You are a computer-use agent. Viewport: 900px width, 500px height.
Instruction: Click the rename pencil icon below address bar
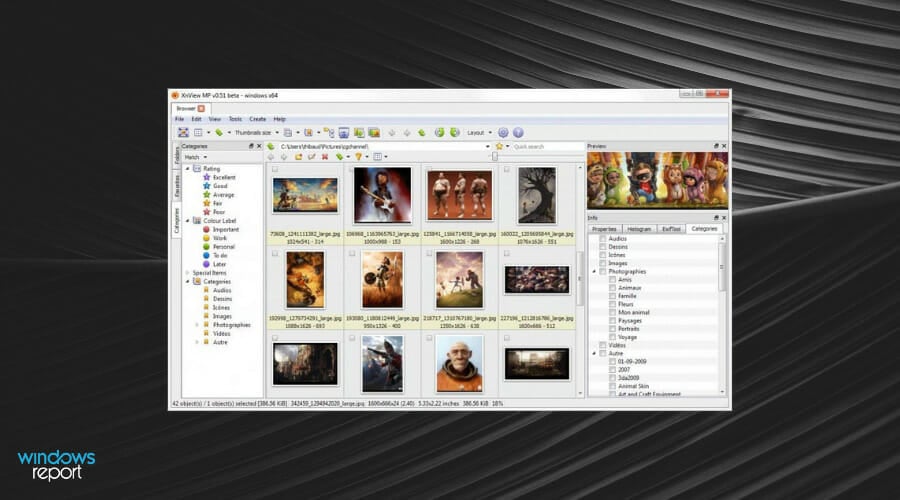[x=311, y=157]
